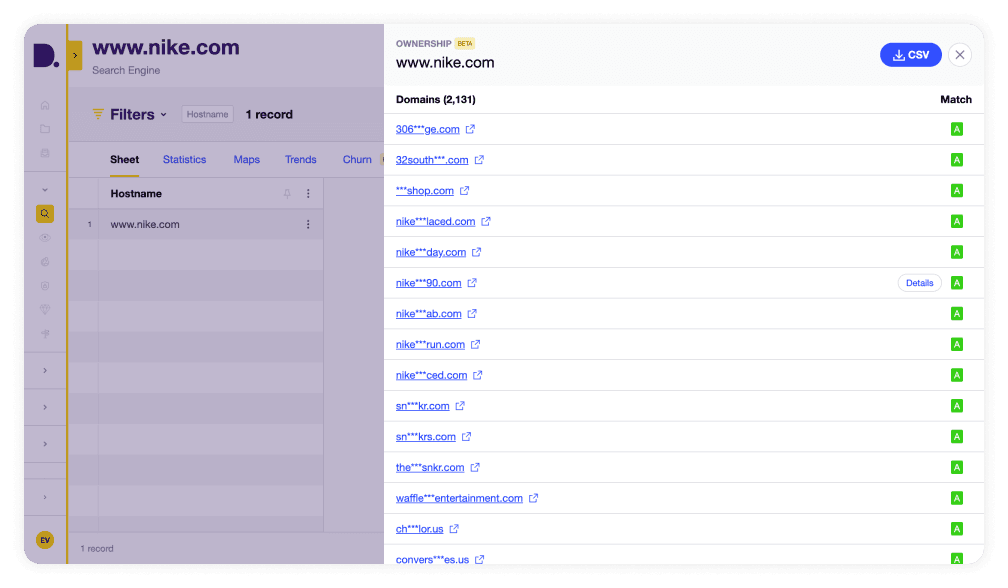Open external link icon for 32south***.com
This screenshot has width=1008, height=588.
click(480, 160)
